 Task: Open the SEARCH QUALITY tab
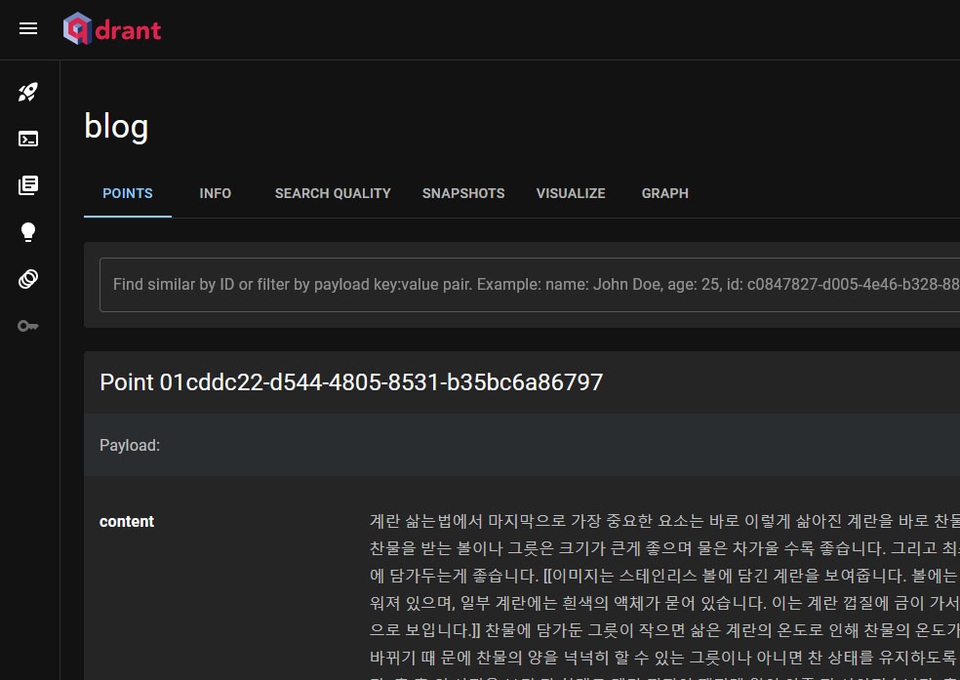[x=332, y=193]
